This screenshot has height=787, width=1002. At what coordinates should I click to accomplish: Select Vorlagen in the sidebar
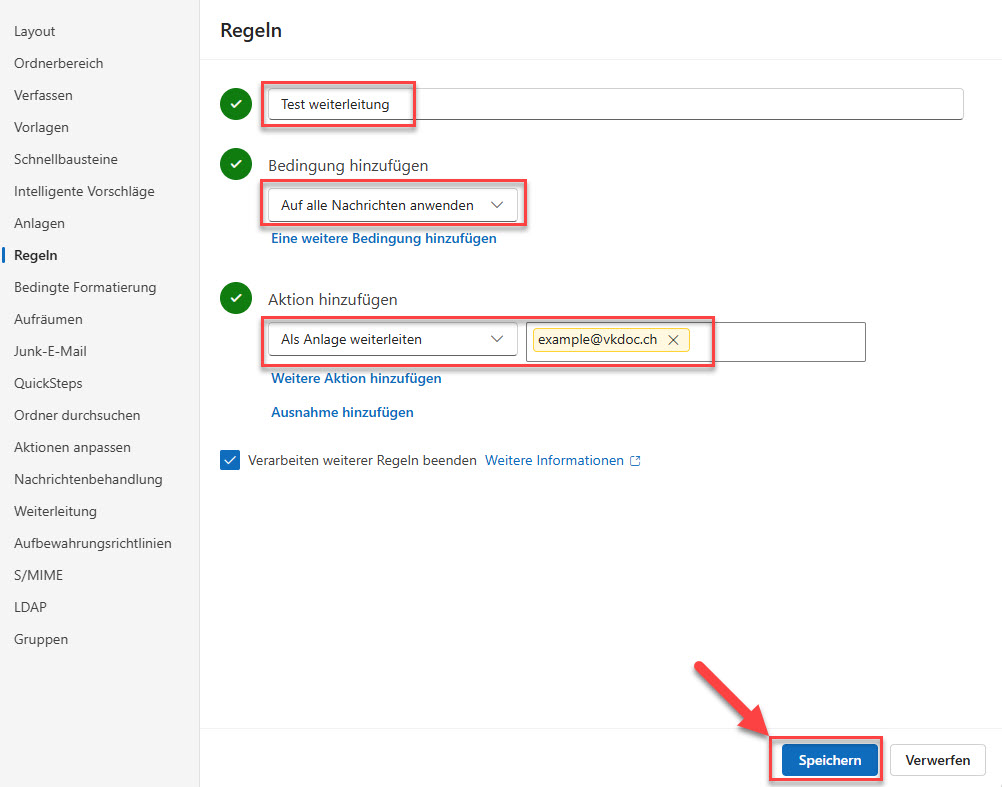click(41, 127)
